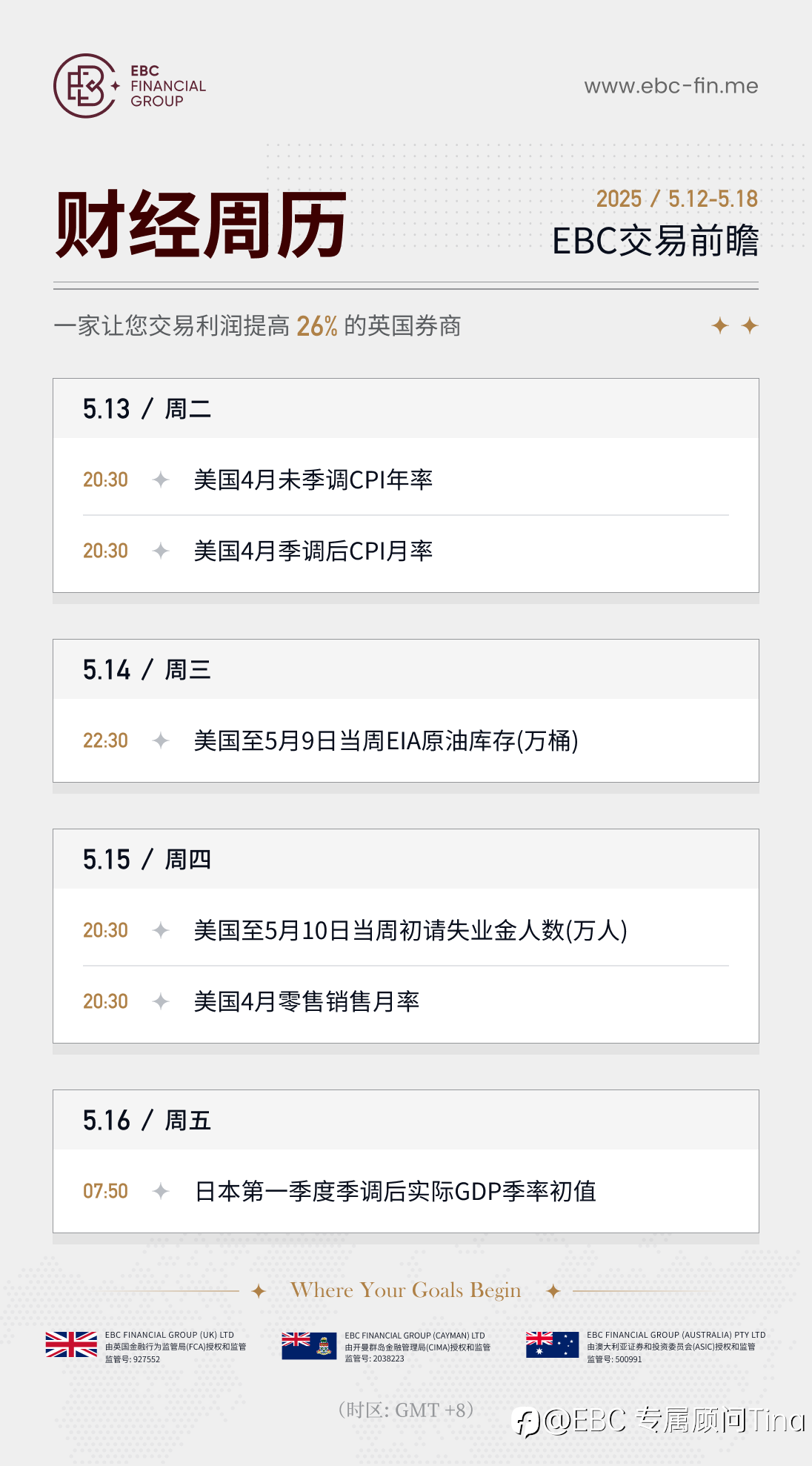Select the 5.13 / 周二 date header

pyautogui.click(x=406, y=408)
